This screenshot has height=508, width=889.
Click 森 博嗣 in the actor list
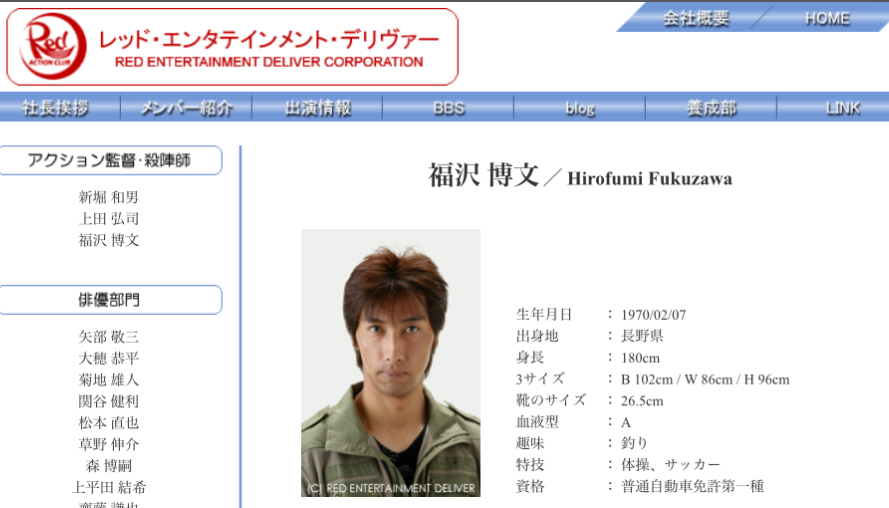click(109, 466)
